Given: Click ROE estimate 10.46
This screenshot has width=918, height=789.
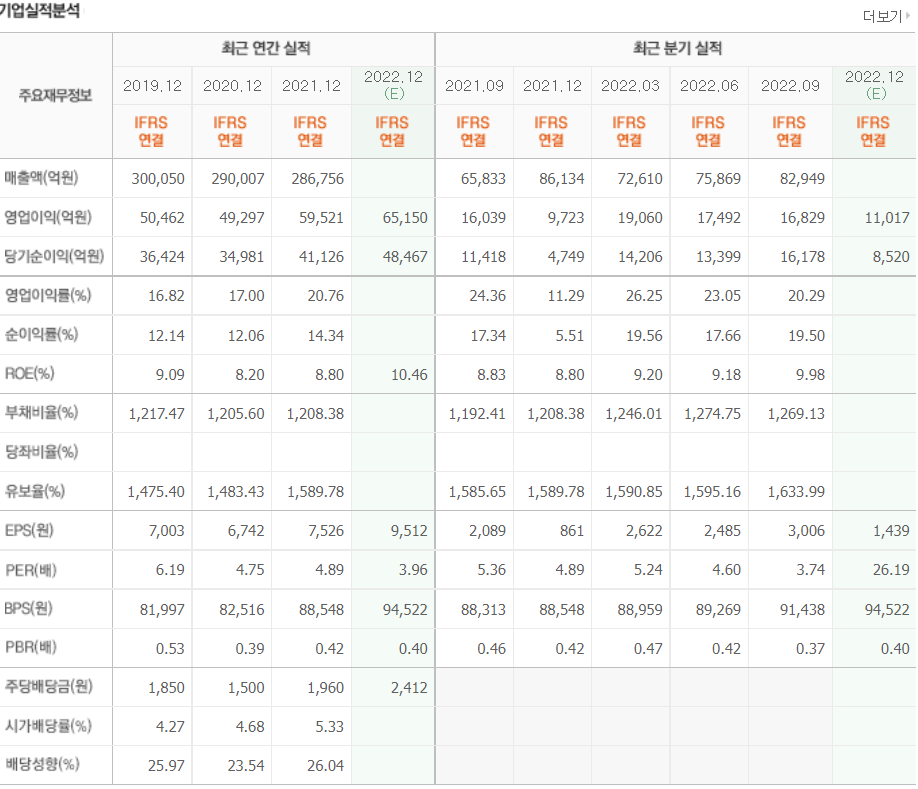Looking at the screenshot, I should [409, 375].
